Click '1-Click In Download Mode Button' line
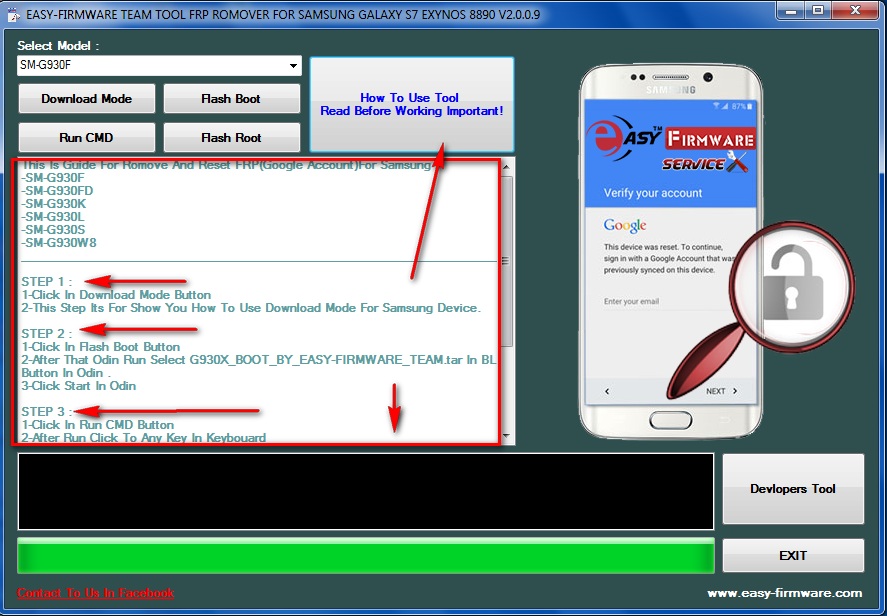Screen dimensions: 887x616 coord(117,295)
